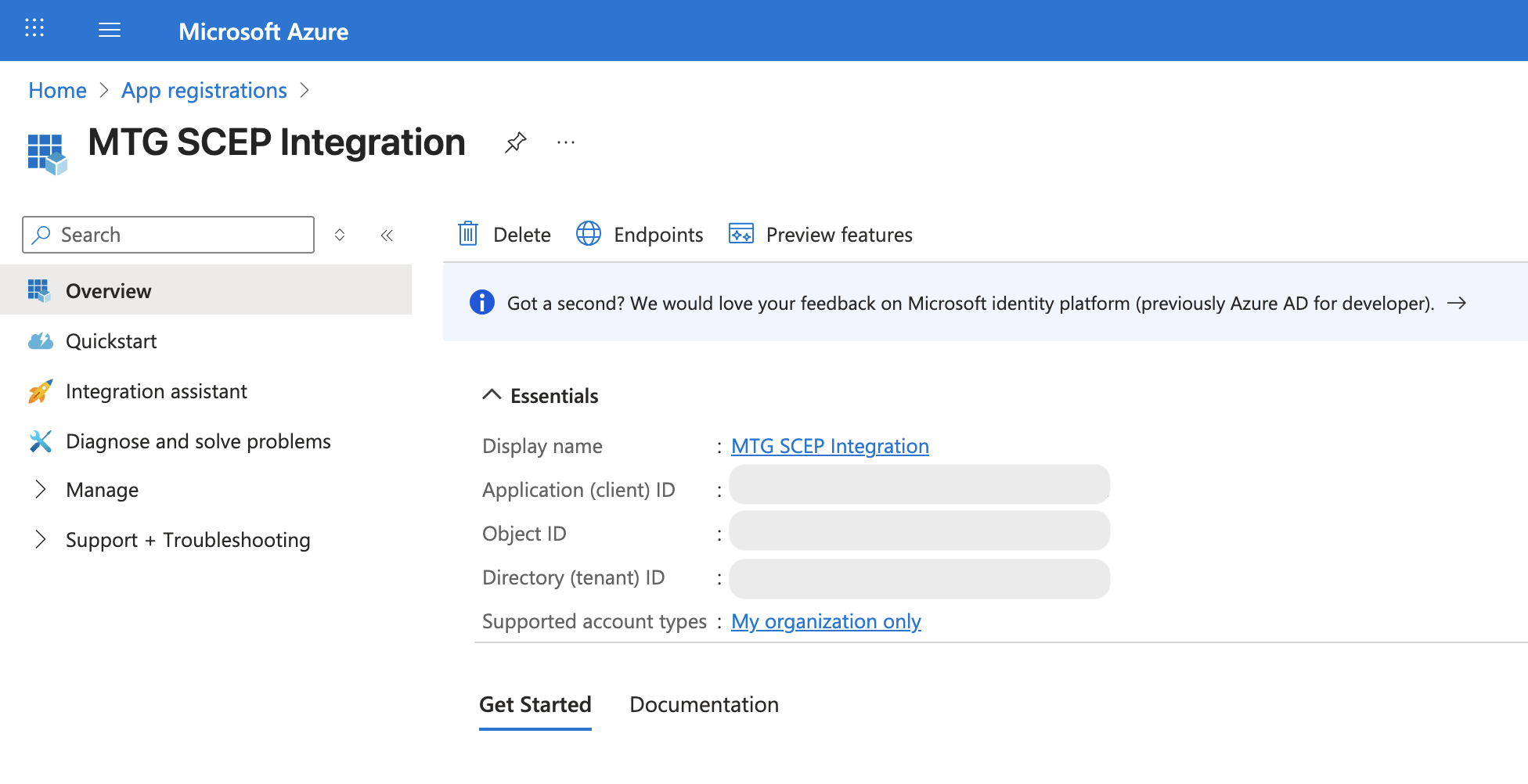Collapse the sidebar with the double-chevron icon
The width and height of the screenshot is (1528, 784).
click(x=387, y=235)
